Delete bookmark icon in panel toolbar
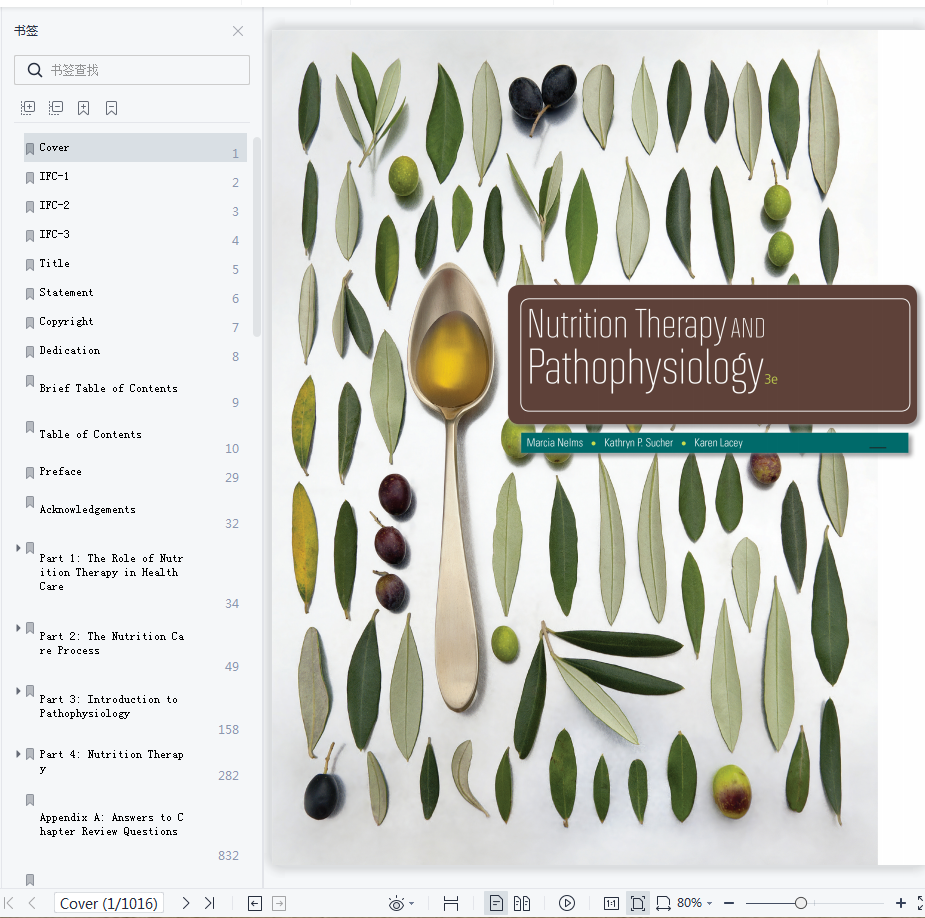Viewport: 925px width, 918px height. (x=111, y=108)
